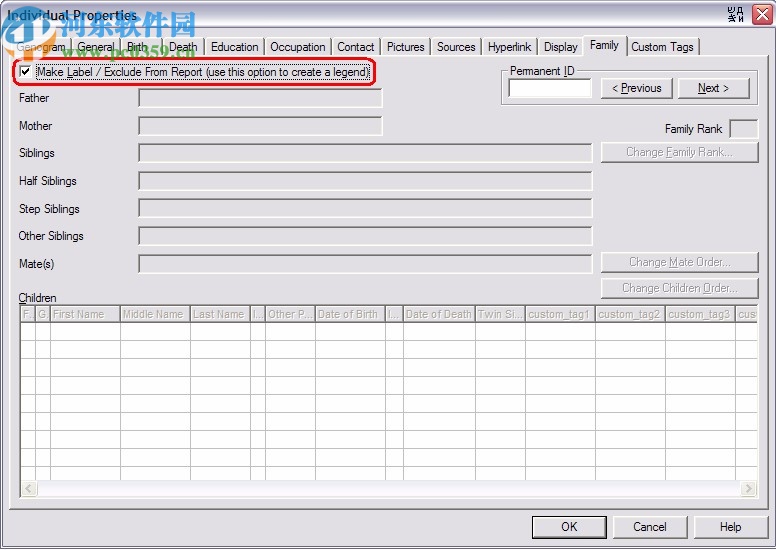Go to the Pictures tab

click(x=405, y=47)
